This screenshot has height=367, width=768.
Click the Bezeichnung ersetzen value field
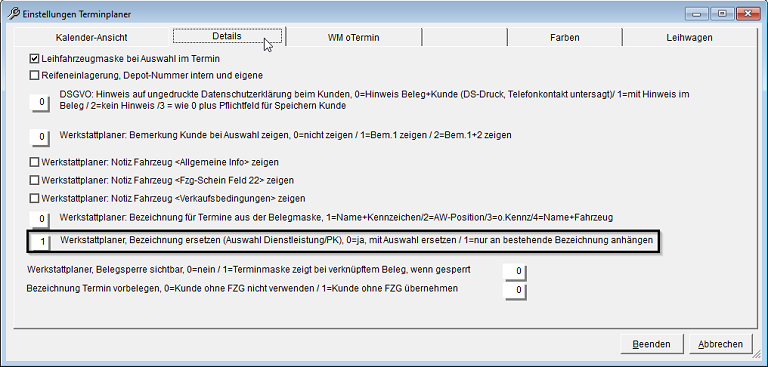point(41,242)
